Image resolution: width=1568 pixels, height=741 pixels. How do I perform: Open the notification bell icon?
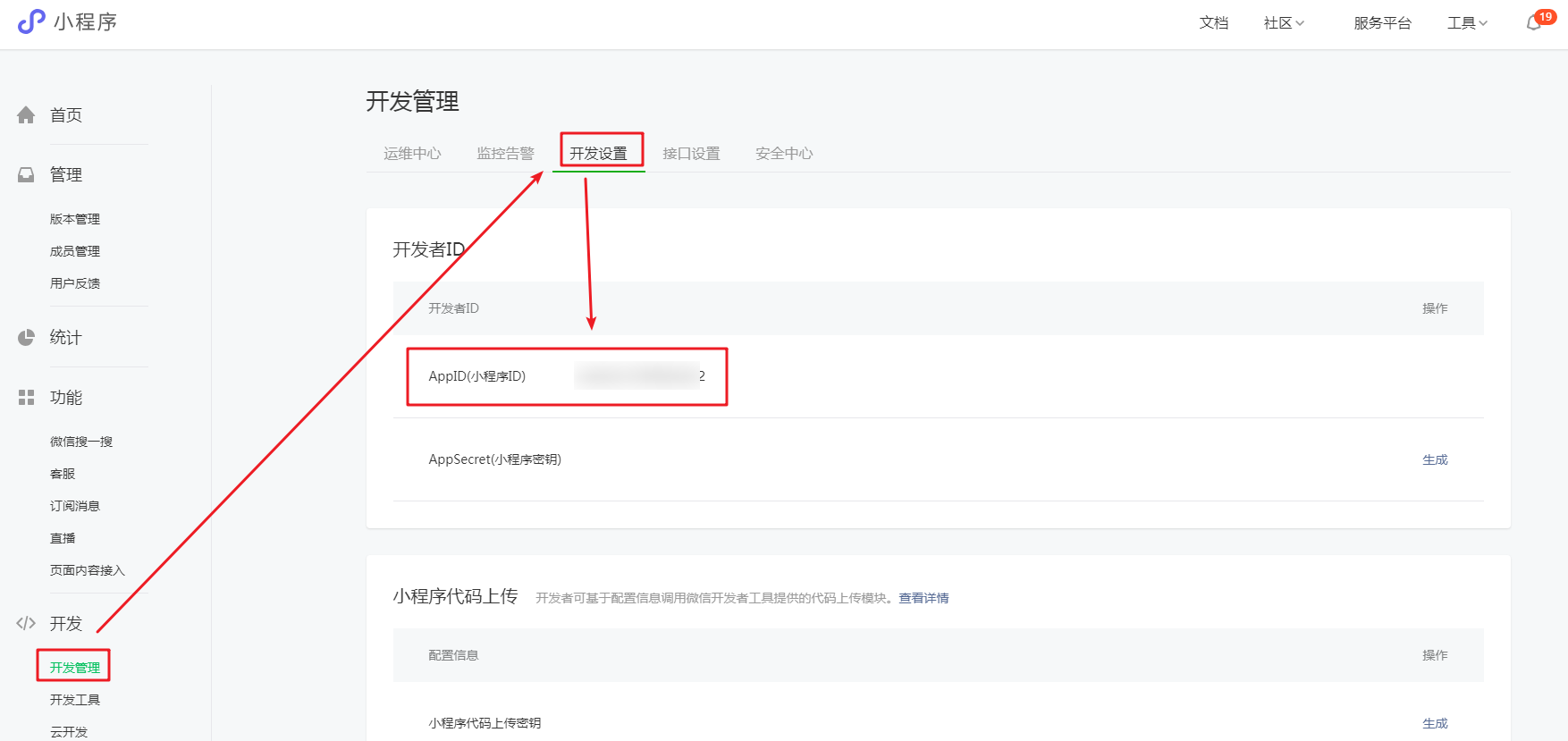point(1534,23)
